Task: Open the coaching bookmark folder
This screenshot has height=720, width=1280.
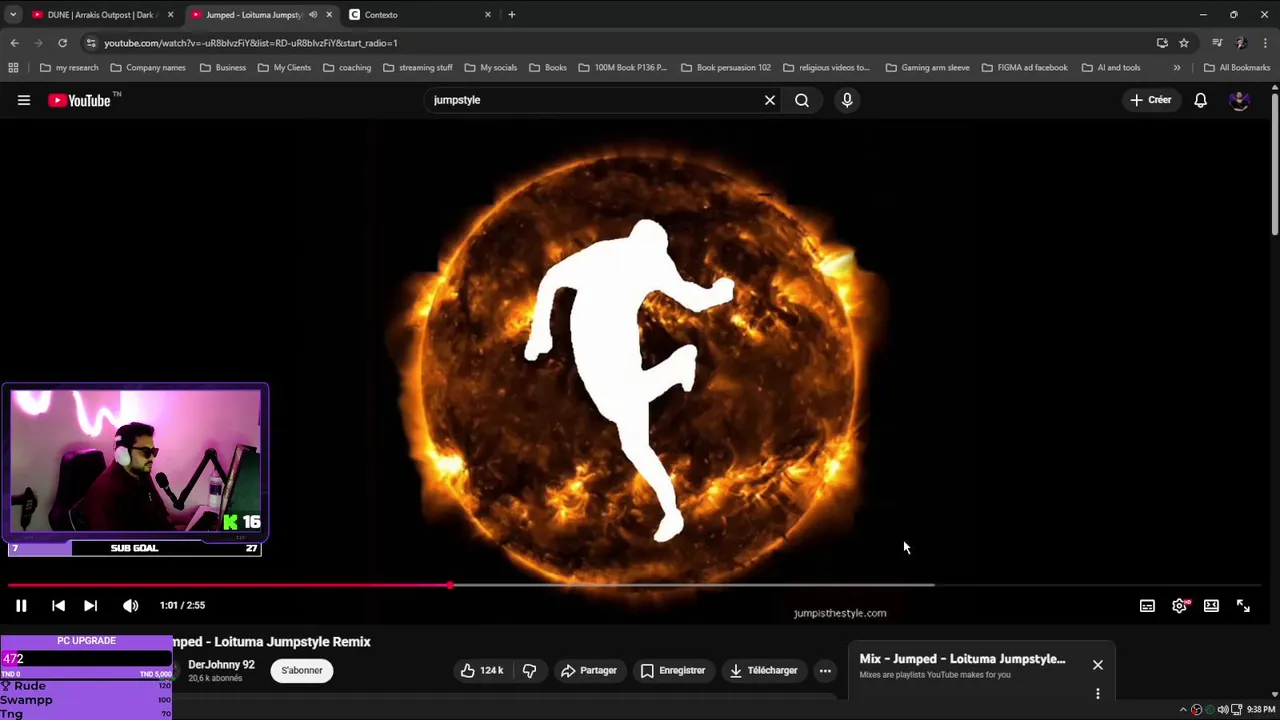Action: click(x=347, y=68)
